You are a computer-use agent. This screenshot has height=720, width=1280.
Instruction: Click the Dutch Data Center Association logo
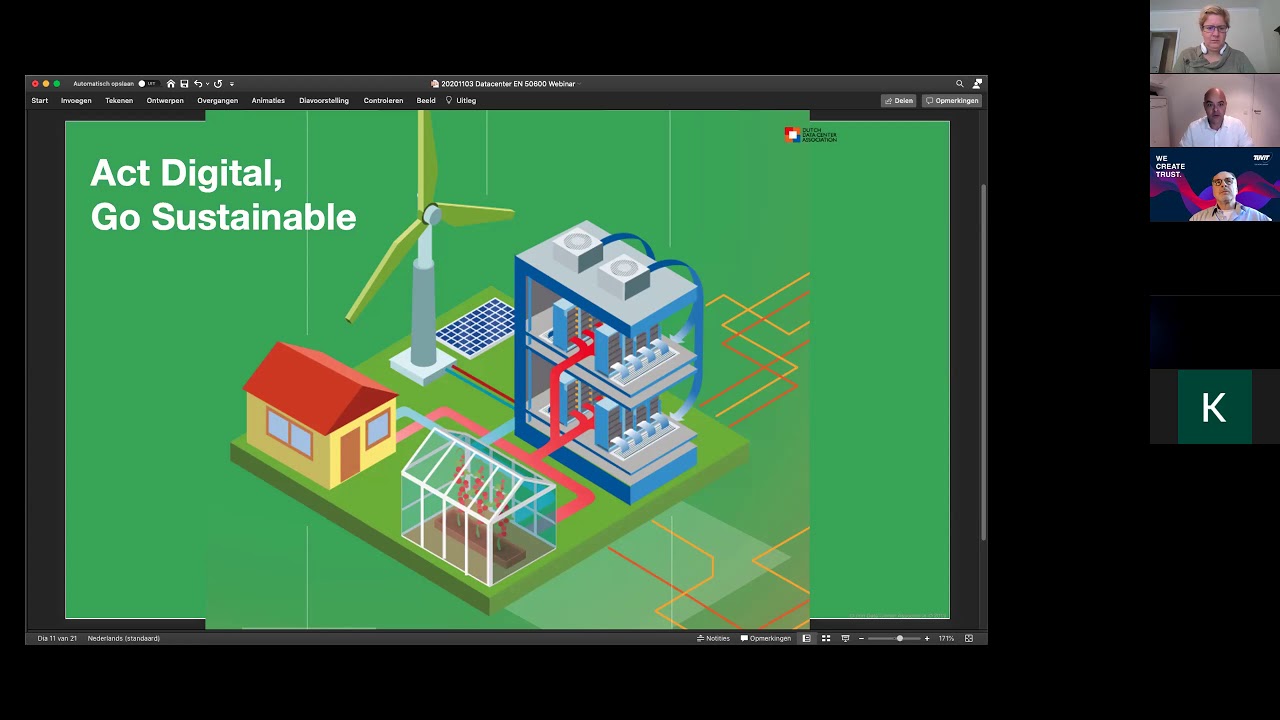pyautogui.click(x=811, y=135)
